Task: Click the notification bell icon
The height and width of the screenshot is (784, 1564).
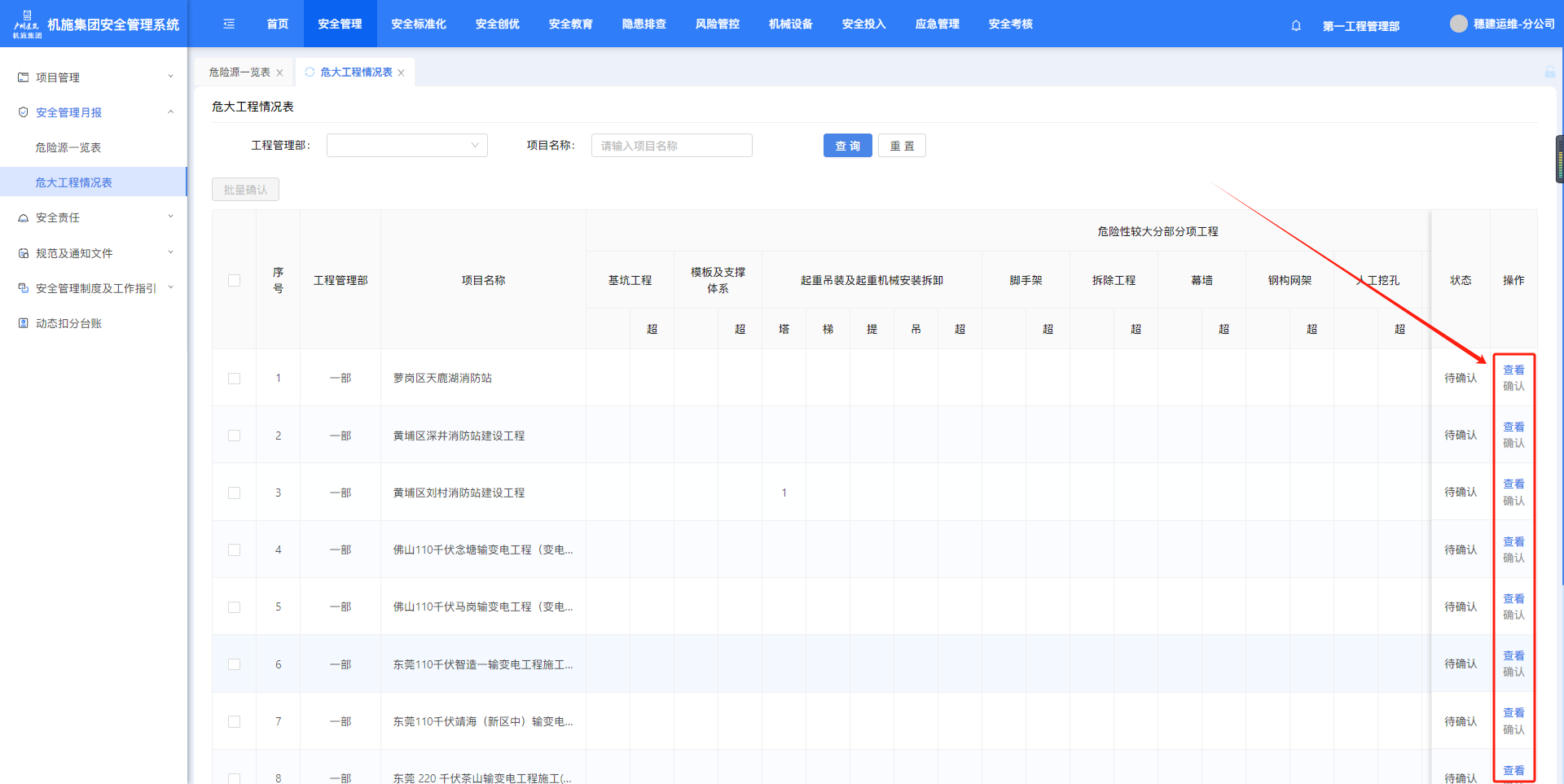Action: point(1296,25)
